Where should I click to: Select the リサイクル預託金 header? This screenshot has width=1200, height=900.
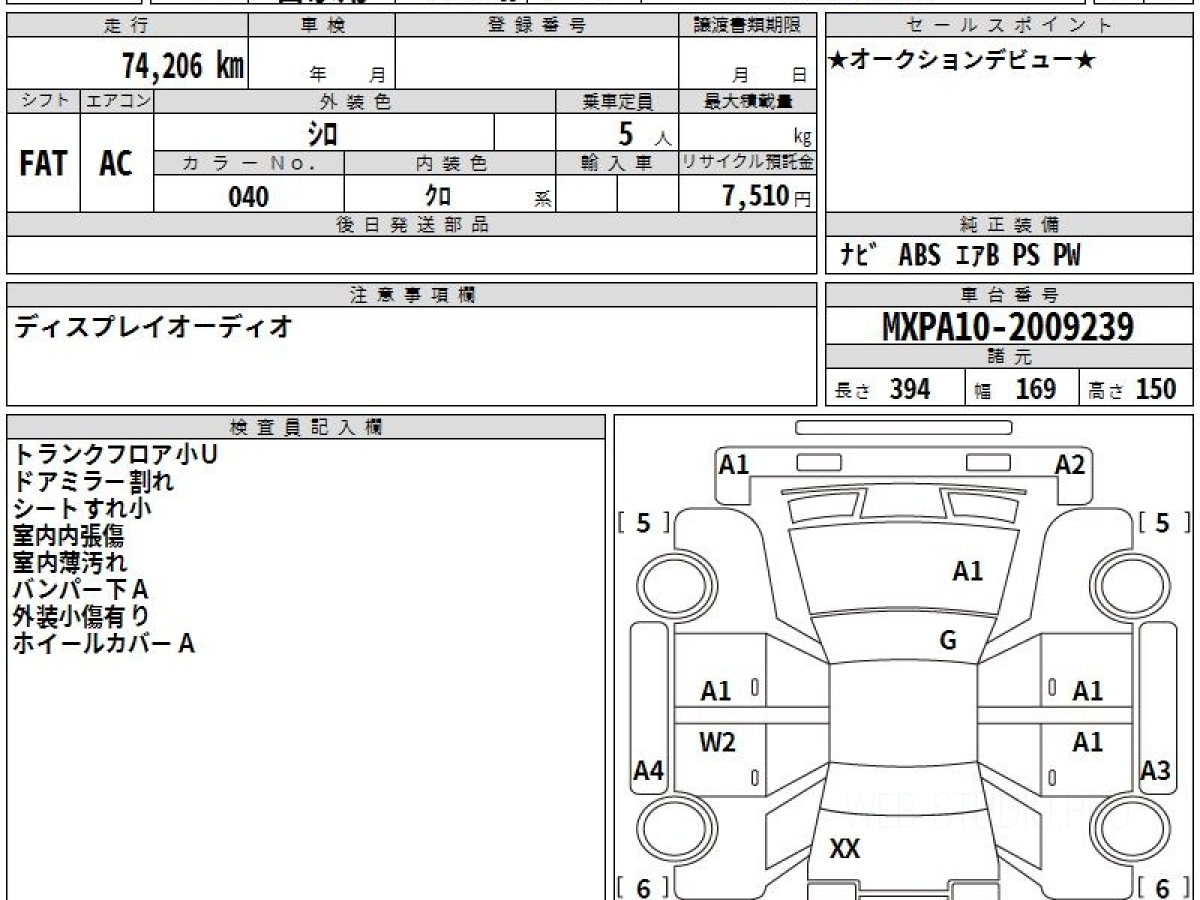747,163
